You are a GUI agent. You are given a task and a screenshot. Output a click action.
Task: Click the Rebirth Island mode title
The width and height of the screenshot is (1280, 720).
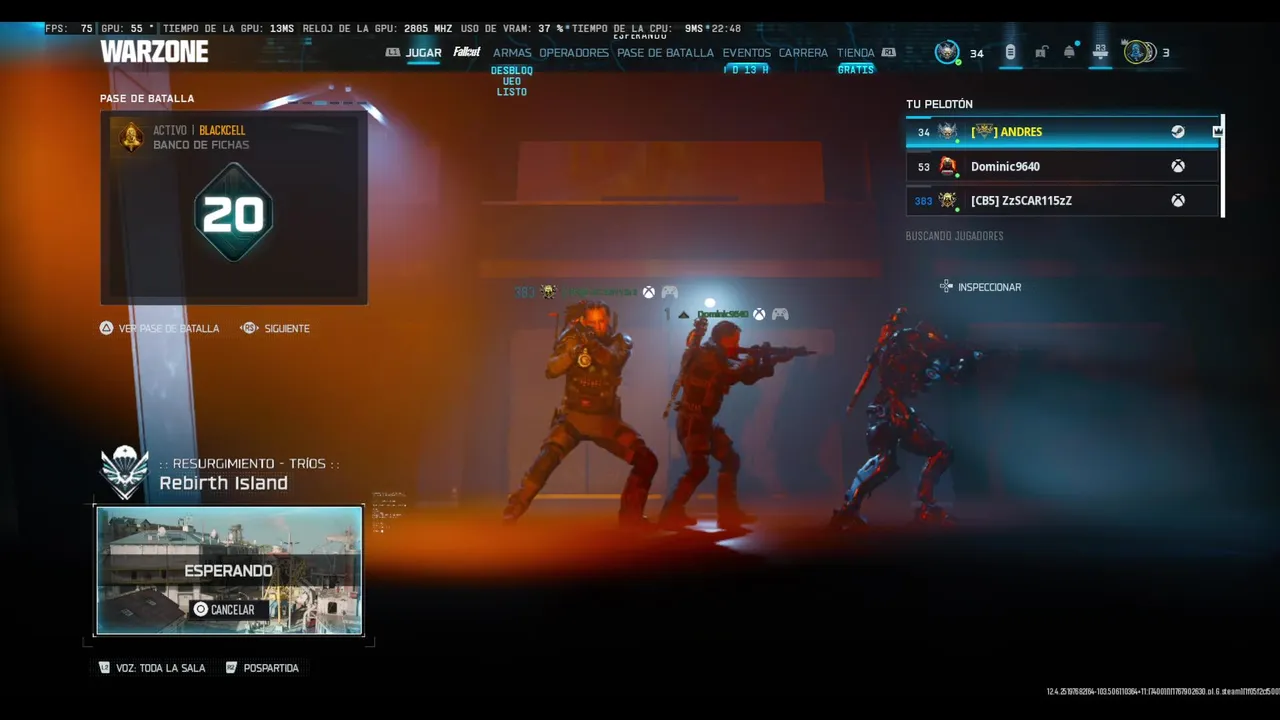tap(224, 483)
